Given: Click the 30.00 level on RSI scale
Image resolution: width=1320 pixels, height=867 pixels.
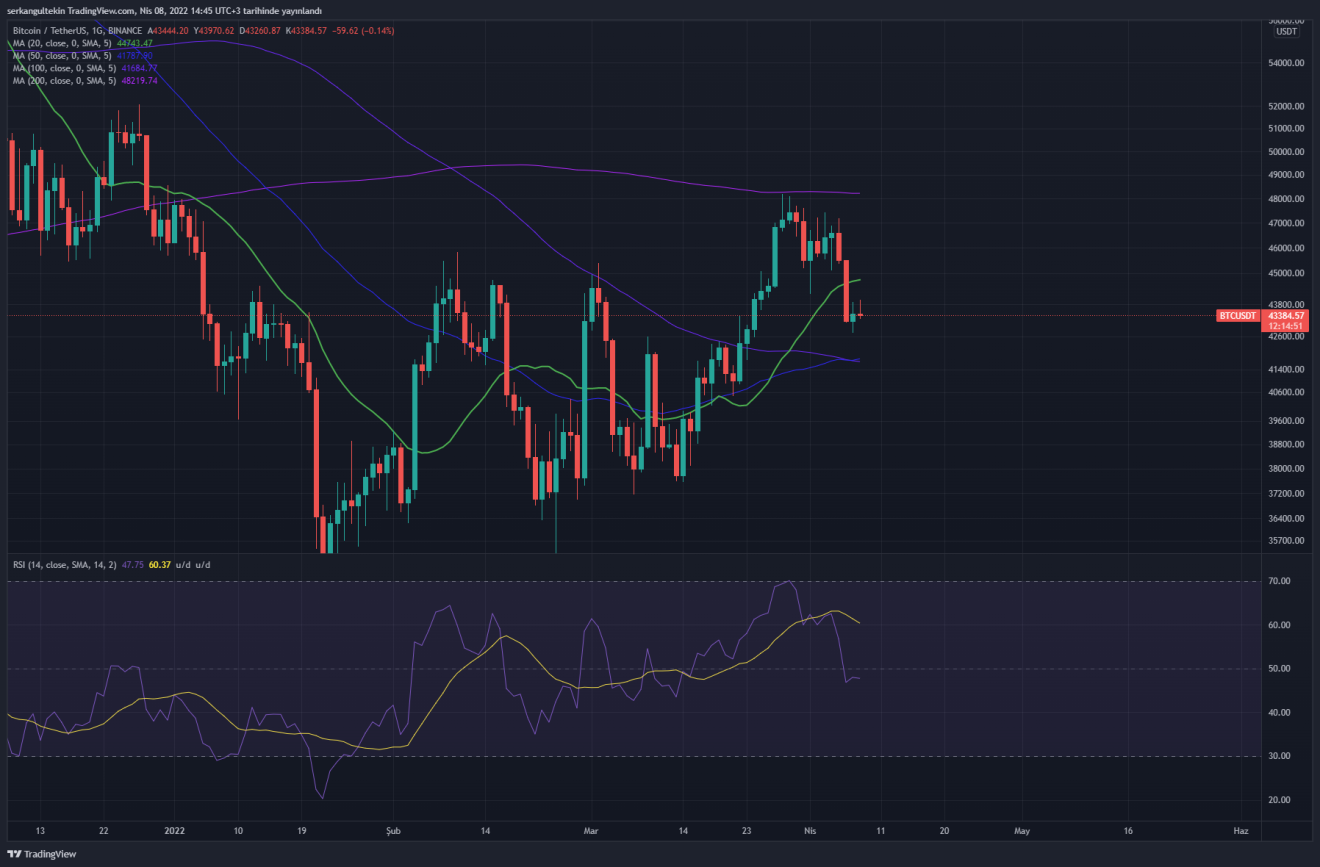Looking at the screenshot, I should (1279, 756).
